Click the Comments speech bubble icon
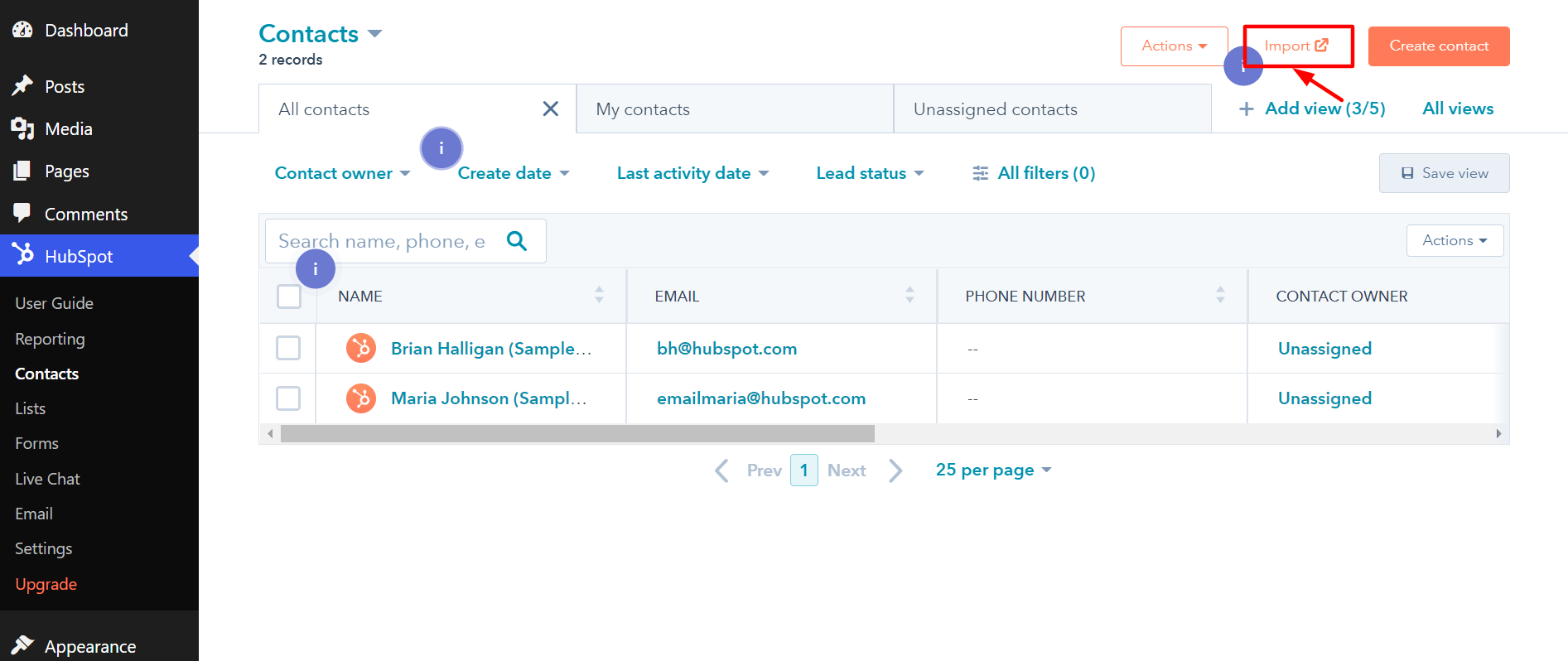 point(22,213)
